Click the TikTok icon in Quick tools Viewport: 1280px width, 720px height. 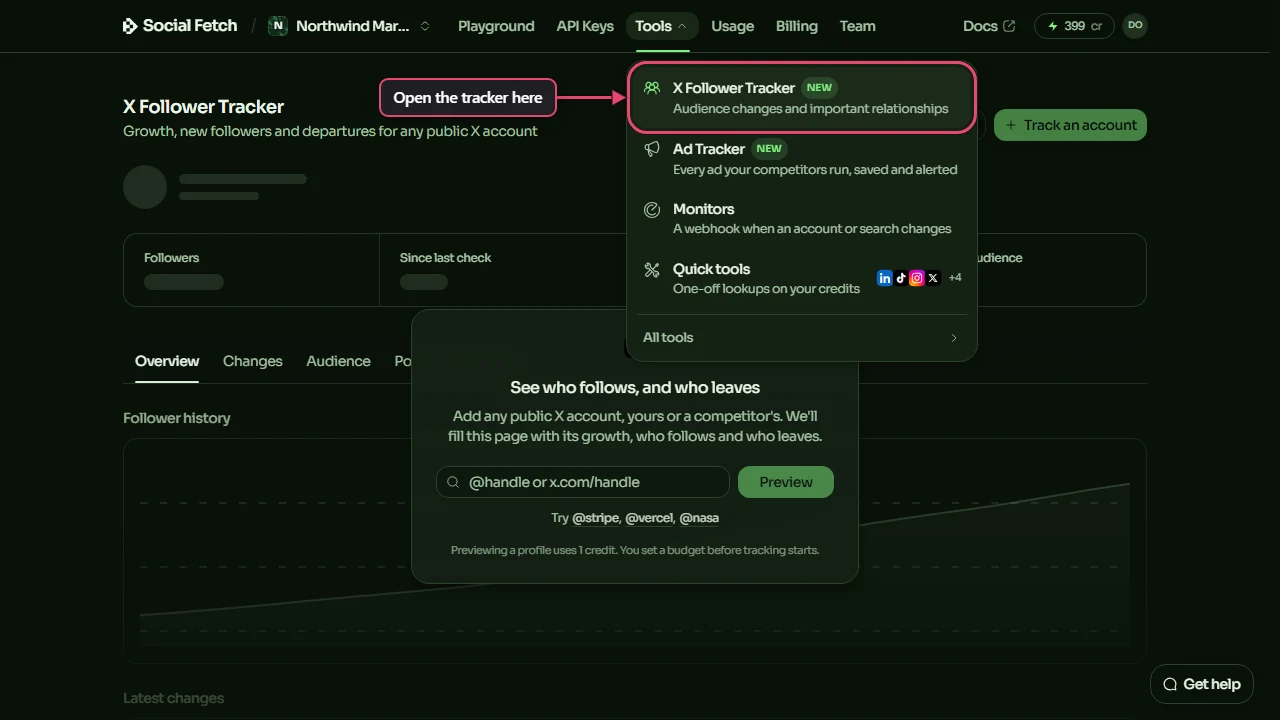click(x=901, y=278)
